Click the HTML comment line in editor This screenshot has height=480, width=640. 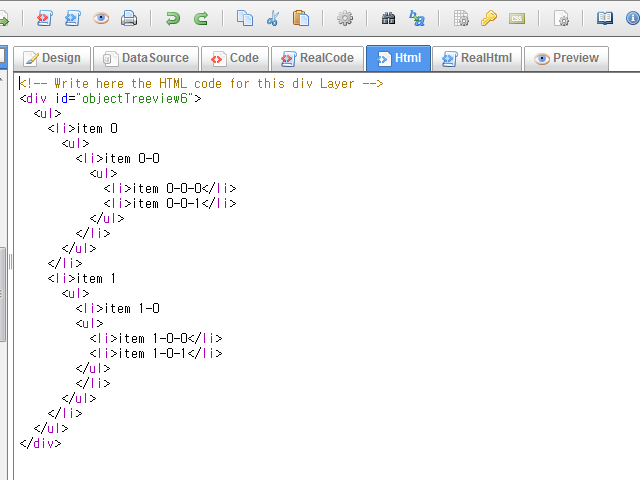(x=200, y=84)
